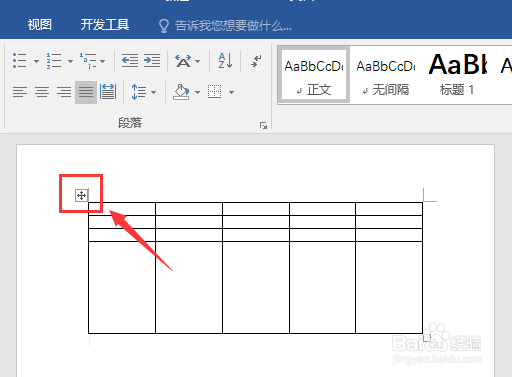Open bullet list style dropdown
Image resolution: width=512 pixels, height=377 pixels.
click(36, 61)
